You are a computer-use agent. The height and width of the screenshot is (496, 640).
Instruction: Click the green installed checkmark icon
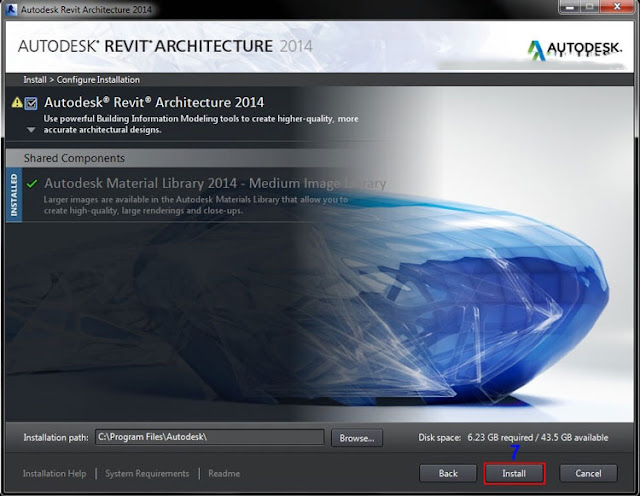32,184
